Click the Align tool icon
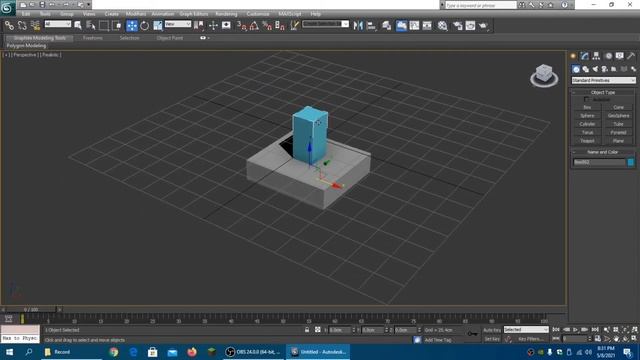 [x=371, y=26]
